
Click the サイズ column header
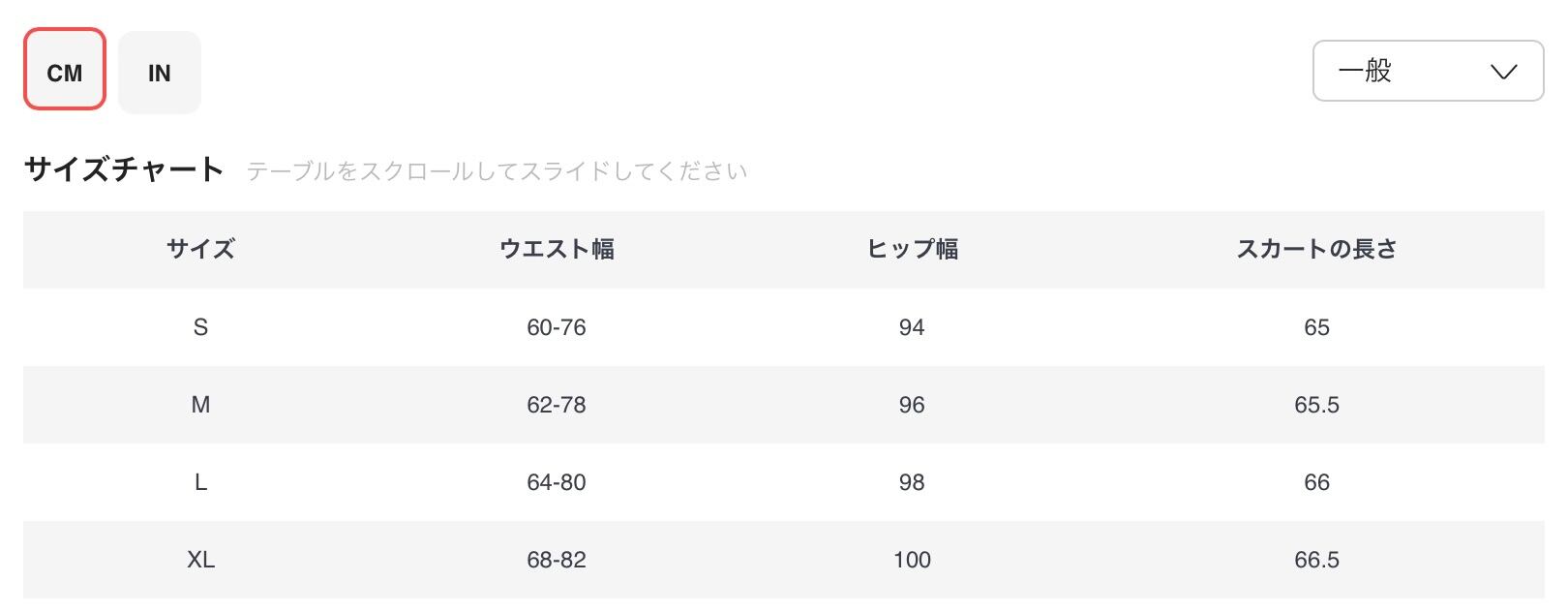click(x=200, y=249)
